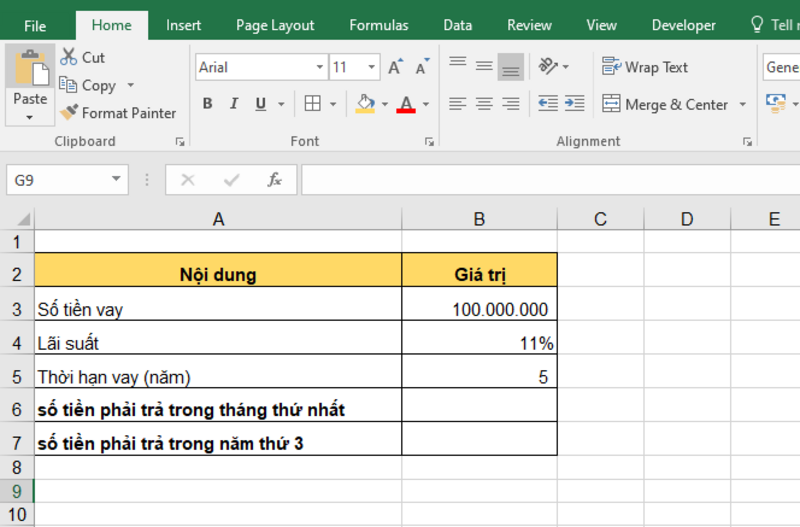Open the Borders tool in Font group

click(x=313, y=104)
